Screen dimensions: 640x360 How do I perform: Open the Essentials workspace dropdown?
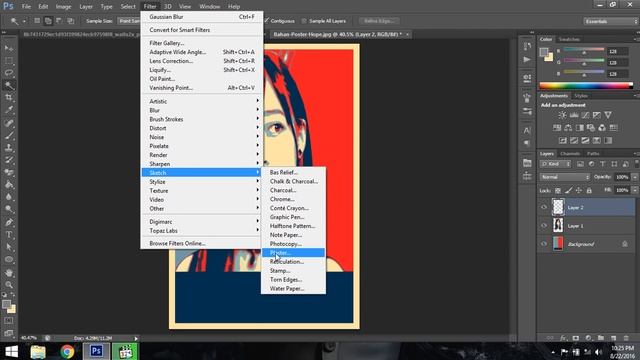point(611,21)
